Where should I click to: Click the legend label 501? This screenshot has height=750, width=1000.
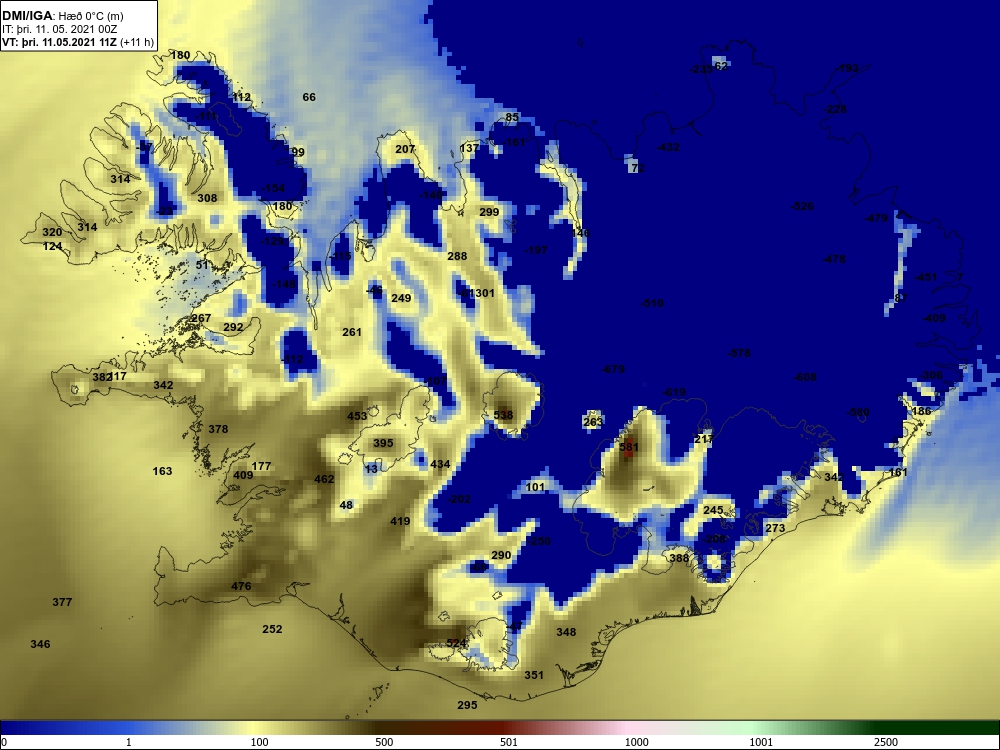509,742
